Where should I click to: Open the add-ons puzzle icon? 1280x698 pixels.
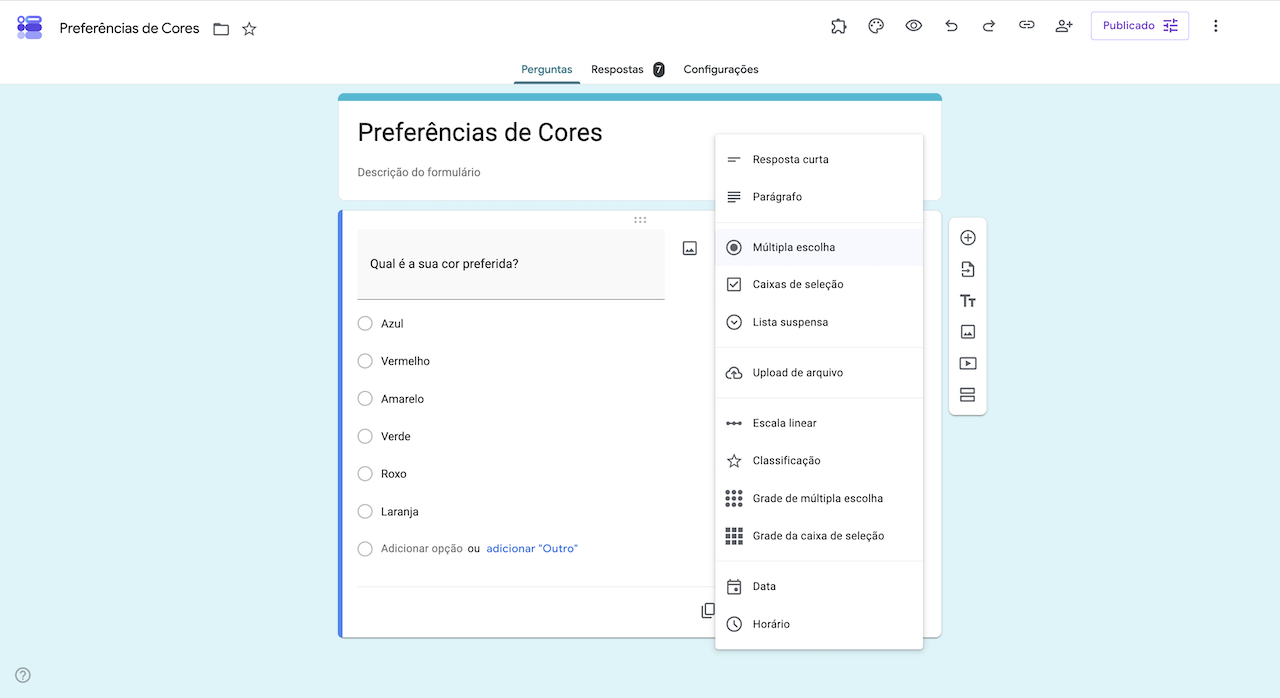[x=839, y=26]
